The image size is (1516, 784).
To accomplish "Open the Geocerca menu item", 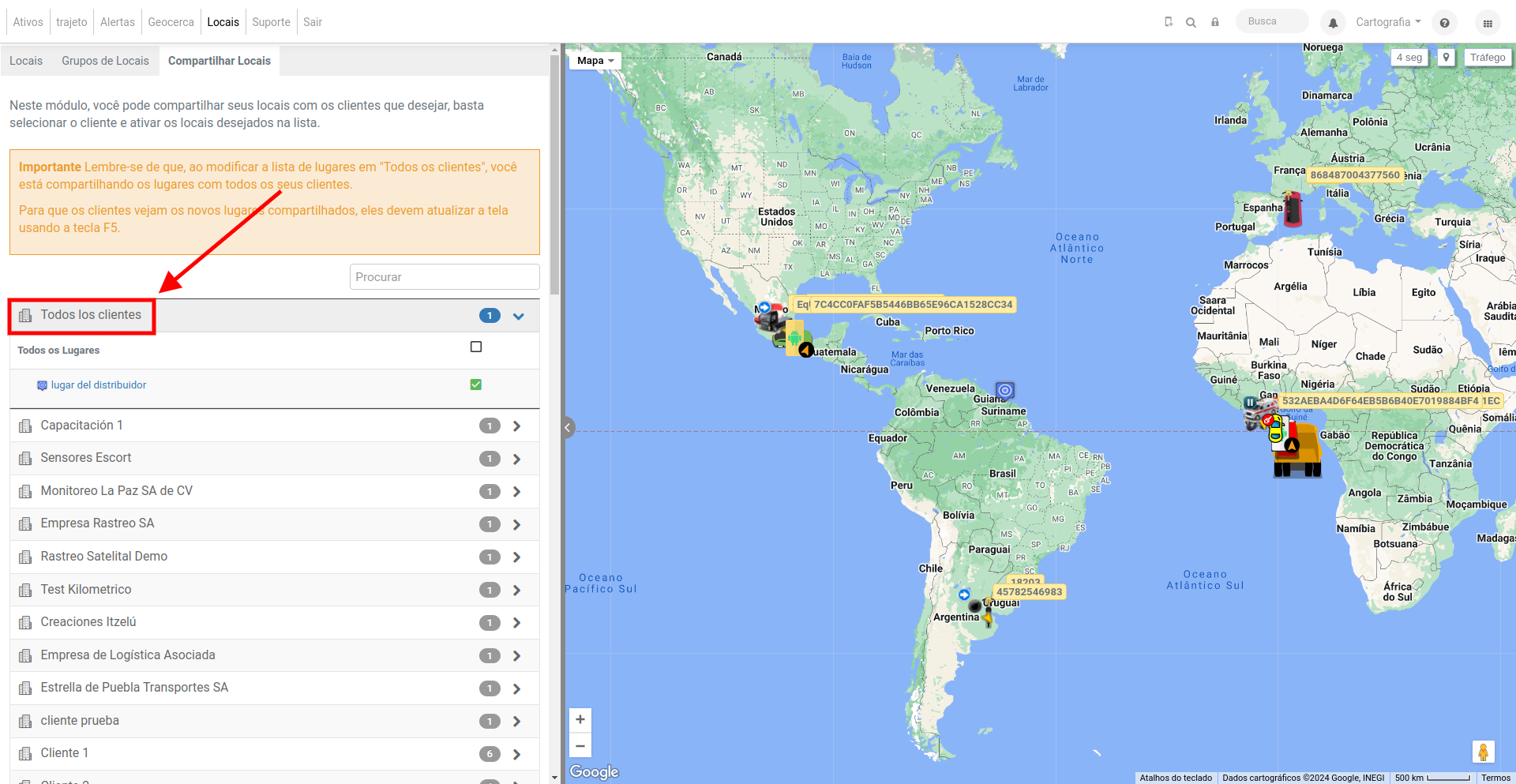I will 171,22.
